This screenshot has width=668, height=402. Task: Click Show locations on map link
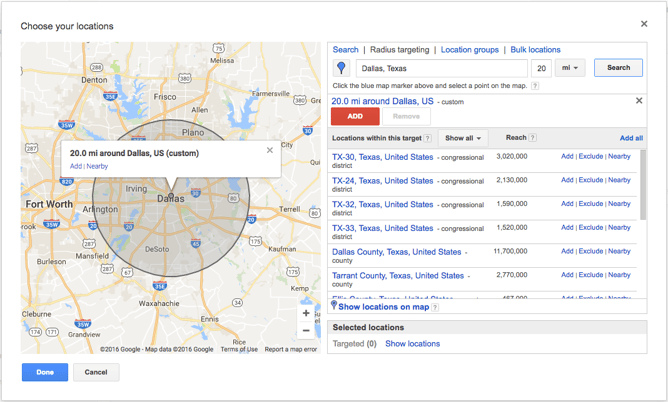tap(383, 307)
